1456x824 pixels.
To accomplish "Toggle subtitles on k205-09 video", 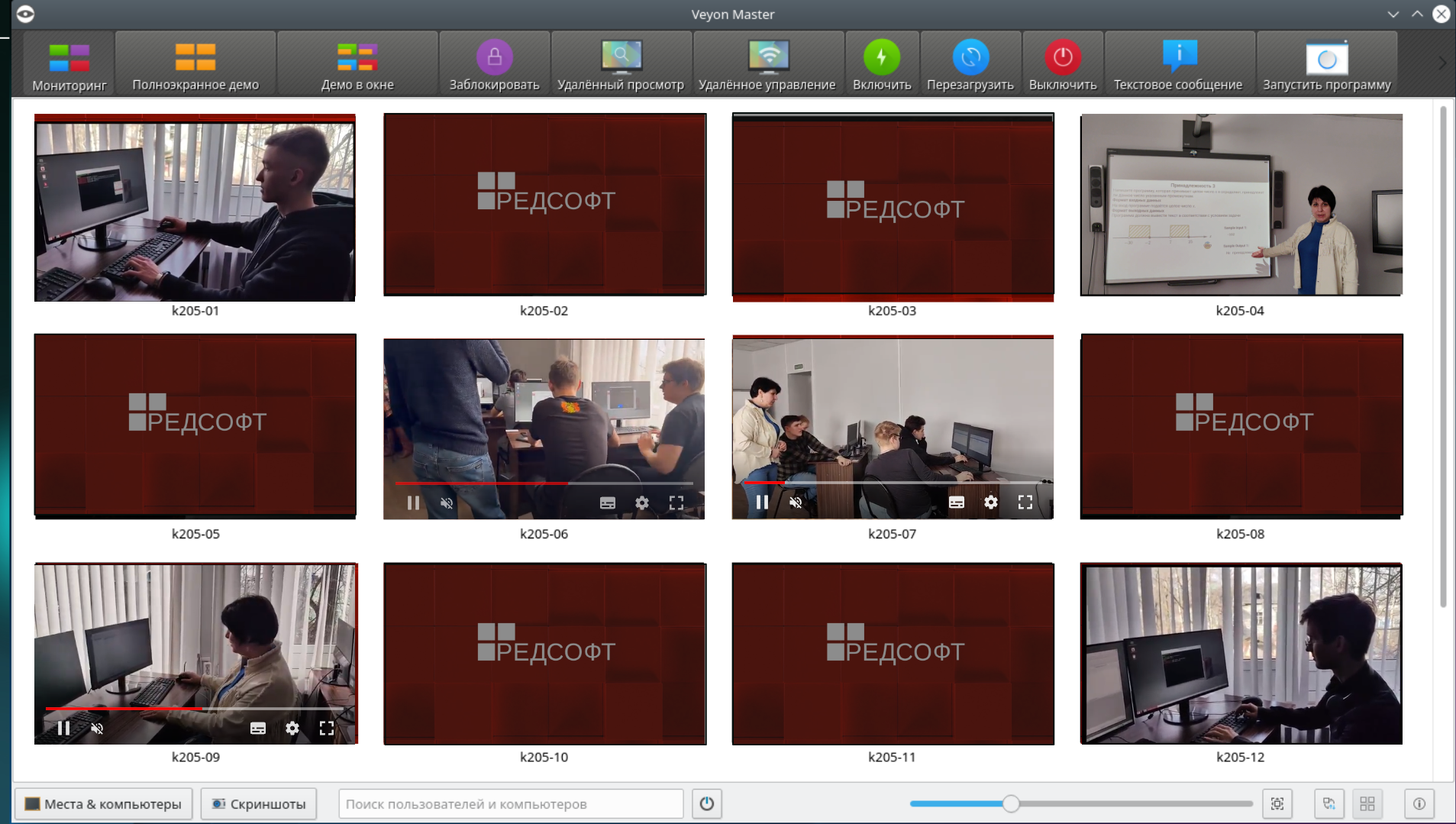I will [x=258, y=728].
